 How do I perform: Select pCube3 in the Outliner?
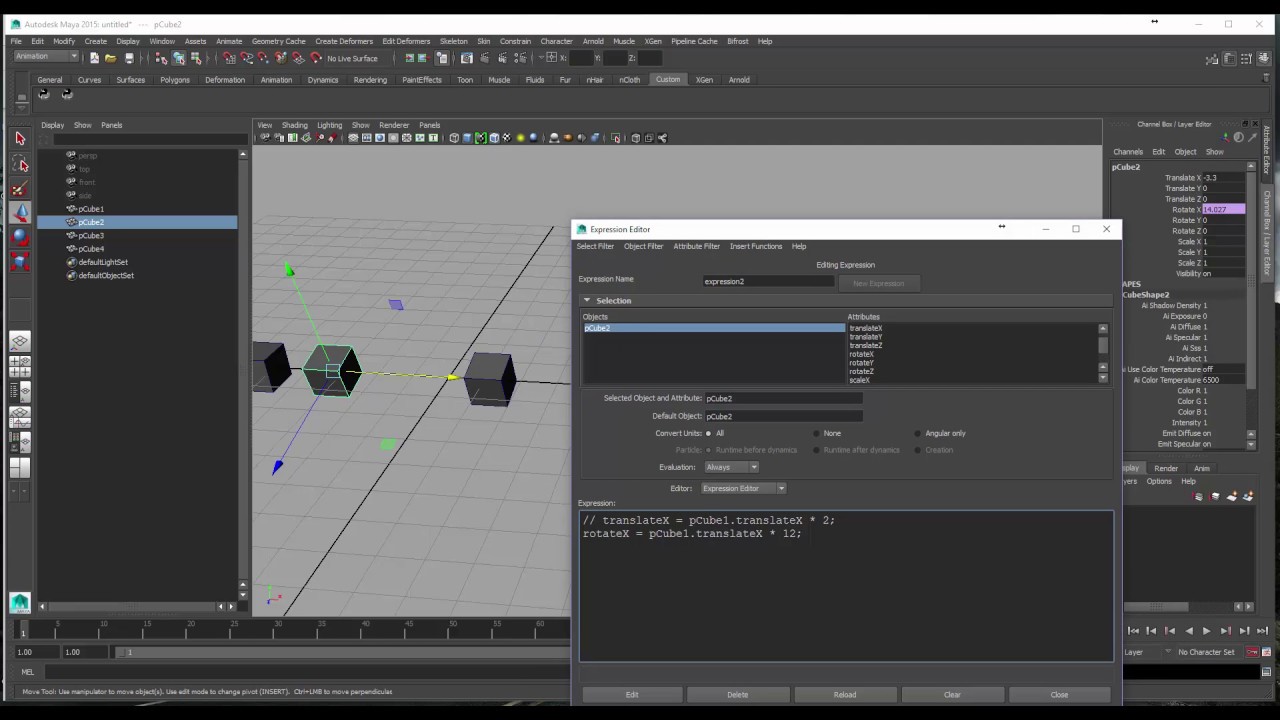pyautogui.click(x=90, y=235)
